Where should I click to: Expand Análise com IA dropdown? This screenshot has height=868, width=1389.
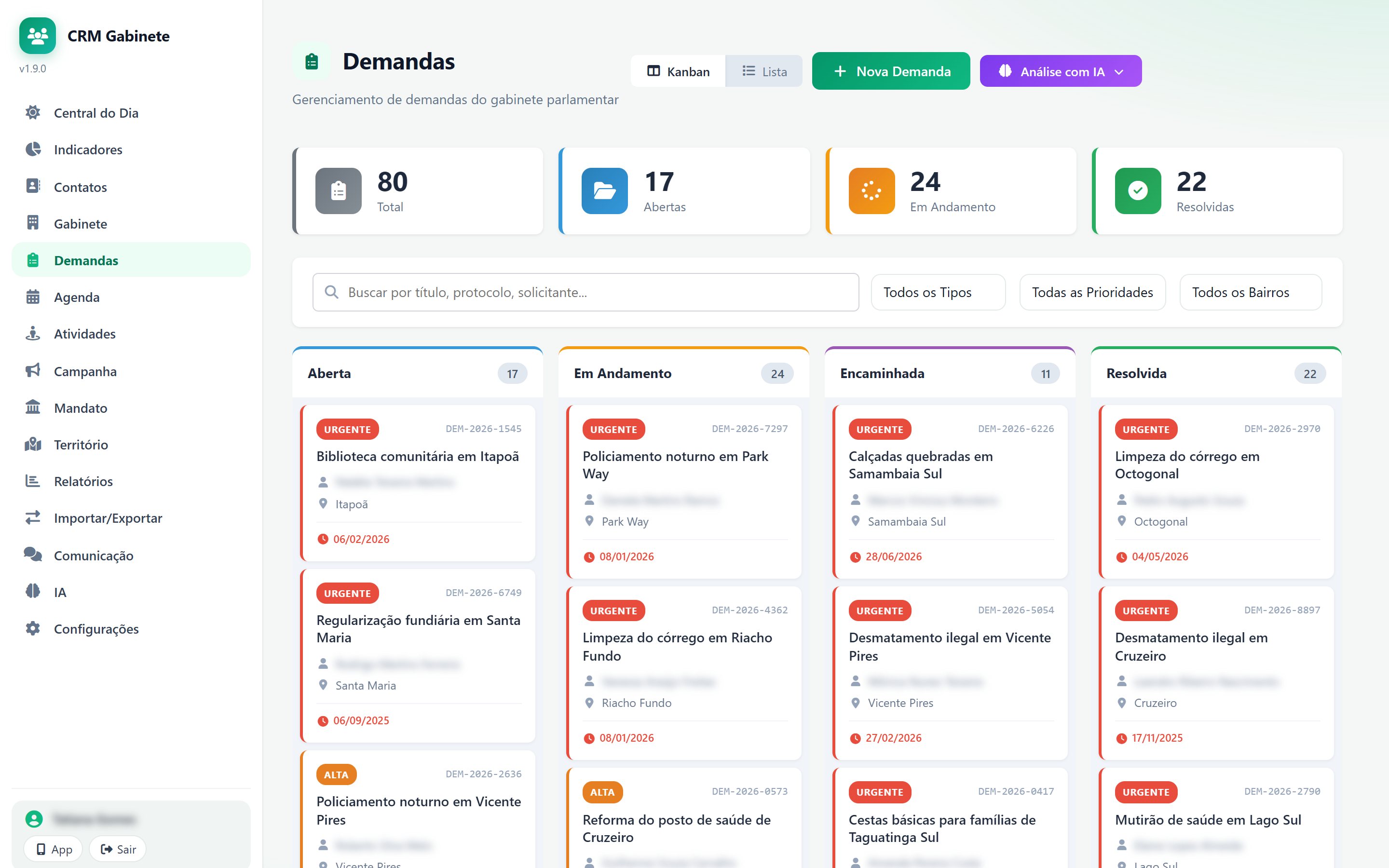tap(1060, 71)
